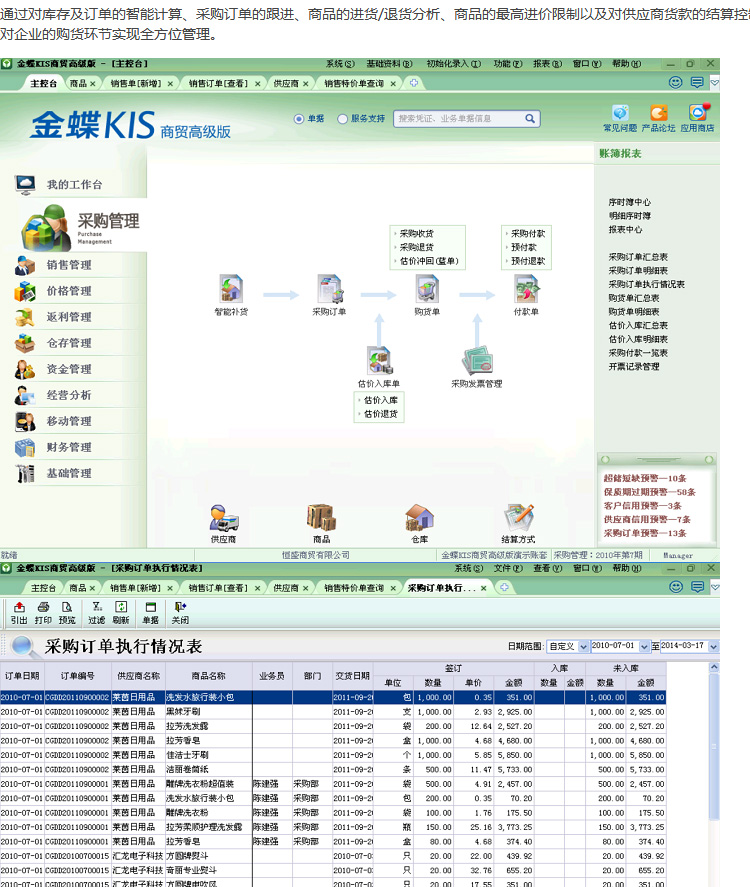Click 估价退货 option
Image resolution: width=750 pixels, height=887 pixels.
(381, 414)
